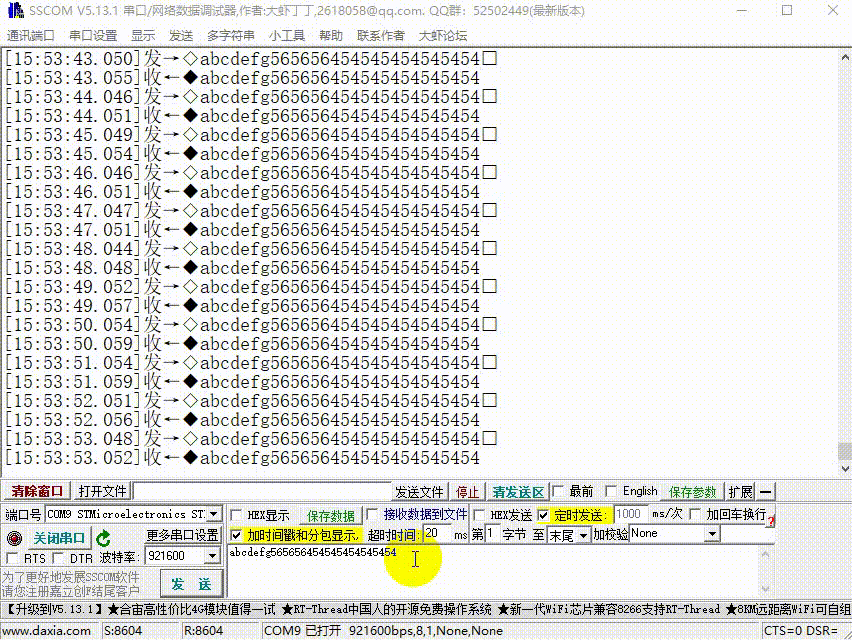
Task: Toggle the DTR checkbox
Action: click(58, 558)
